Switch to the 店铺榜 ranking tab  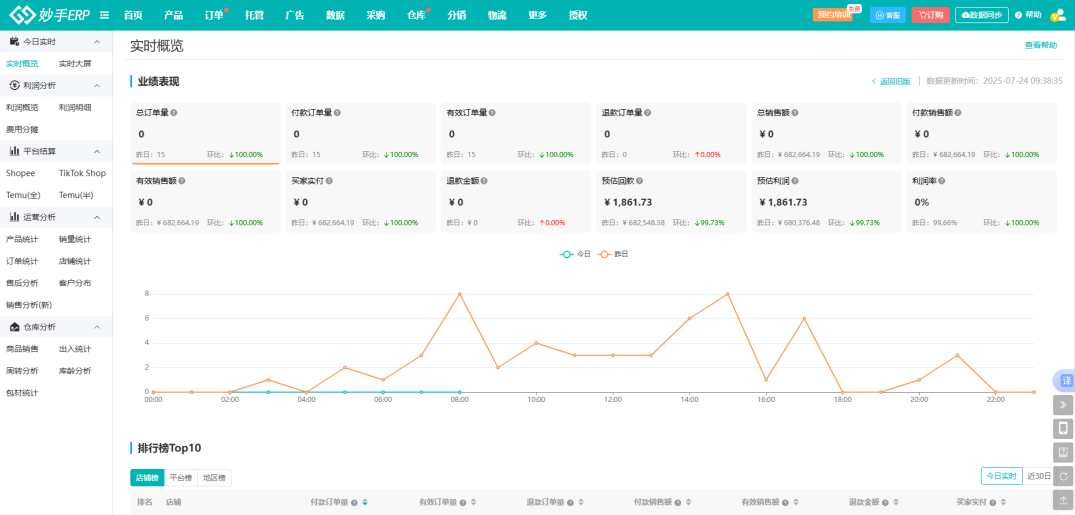[x=147, y=477]
